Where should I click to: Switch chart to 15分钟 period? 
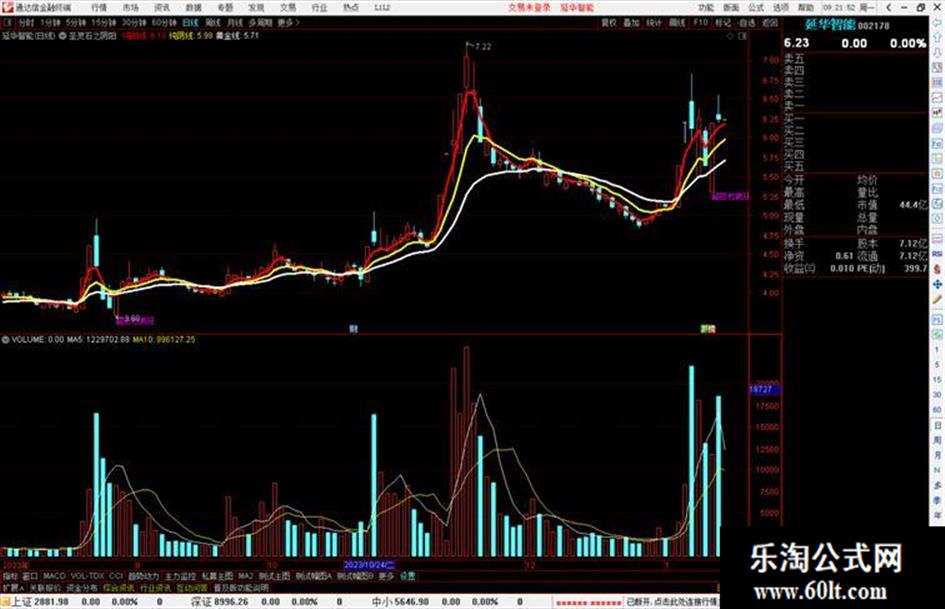104,22
